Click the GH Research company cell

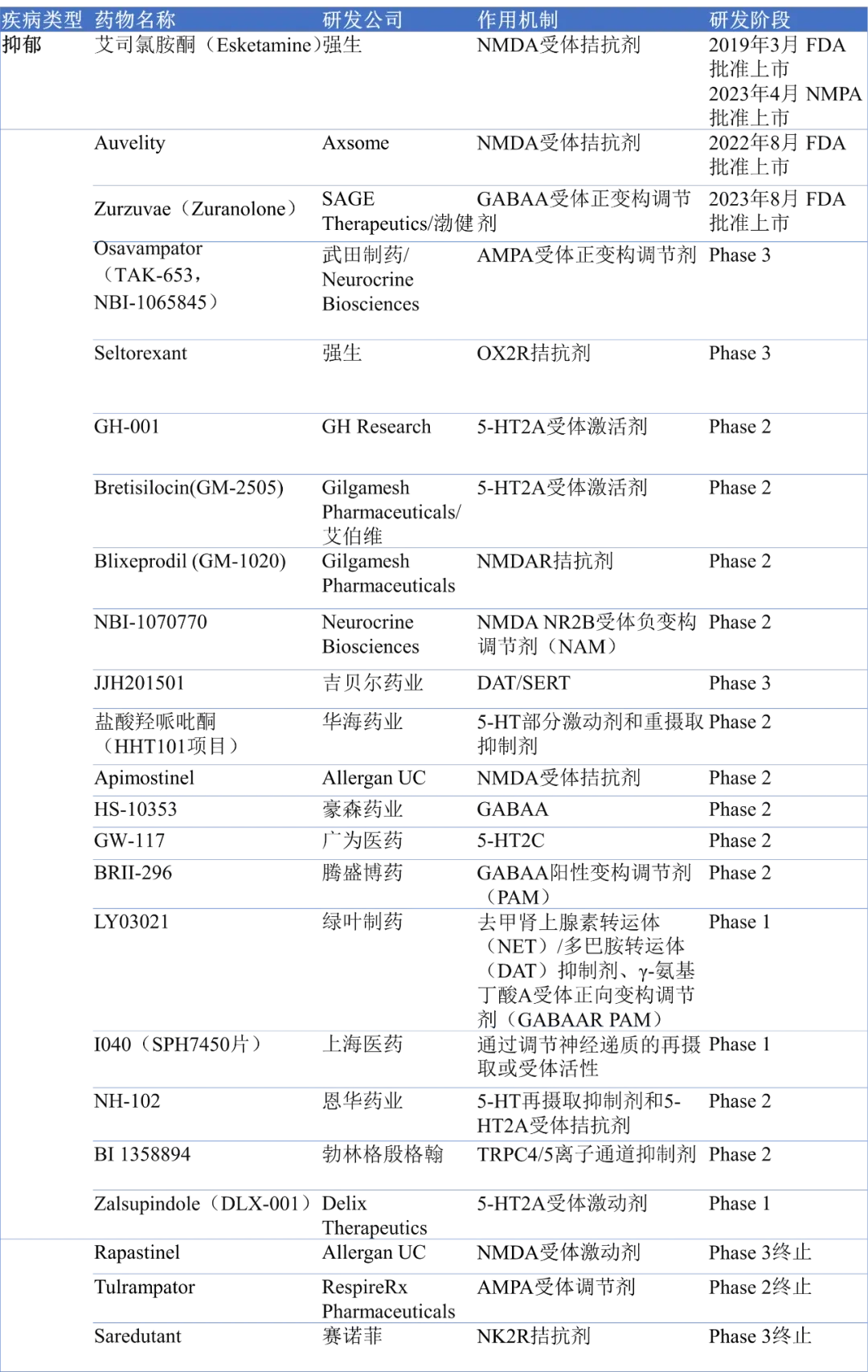point(376,427)
